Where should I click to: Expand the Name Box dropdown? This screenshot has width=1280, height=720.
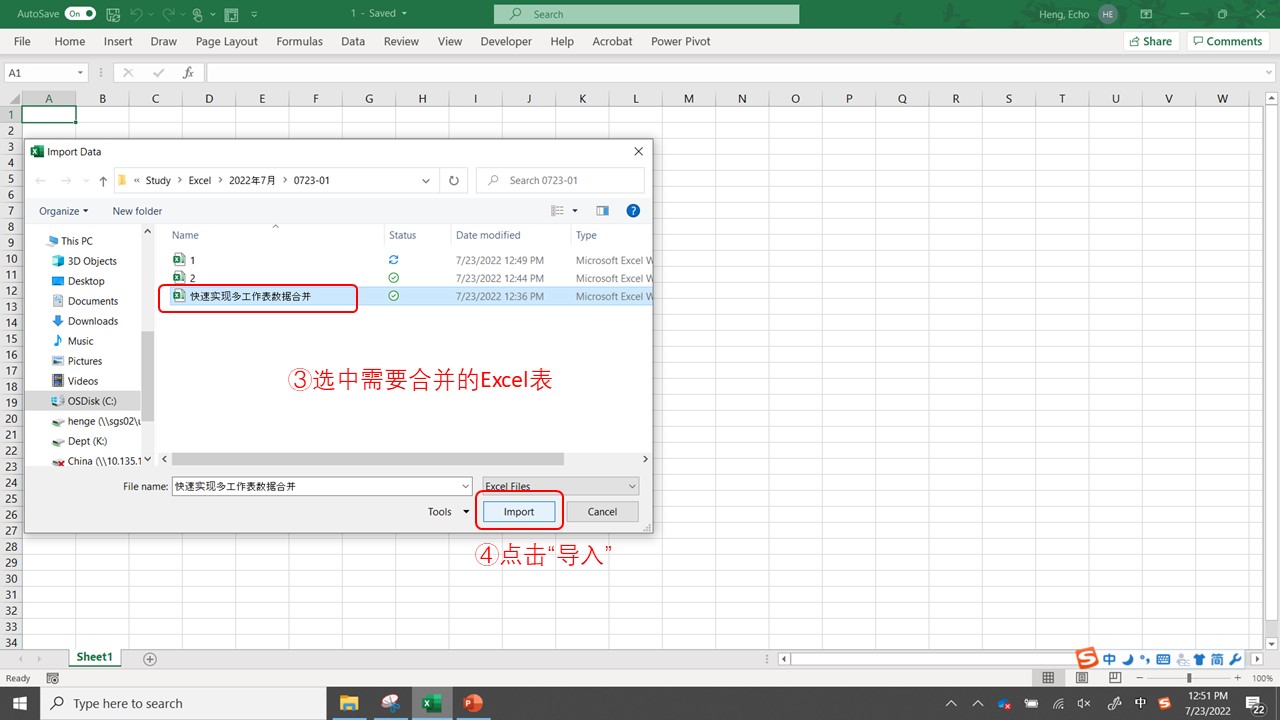pyautogui.click(x=81, y=73)
